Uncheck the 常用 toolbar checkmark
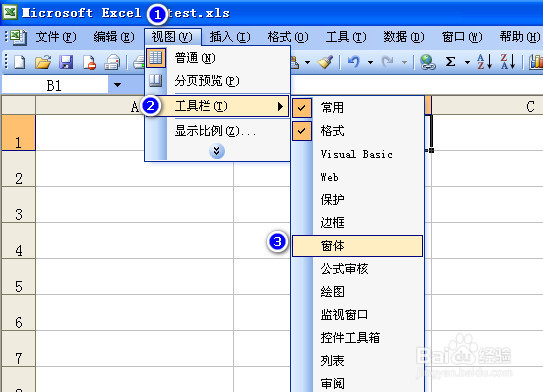Screen dimensions: 543x392 coord(302,108)
